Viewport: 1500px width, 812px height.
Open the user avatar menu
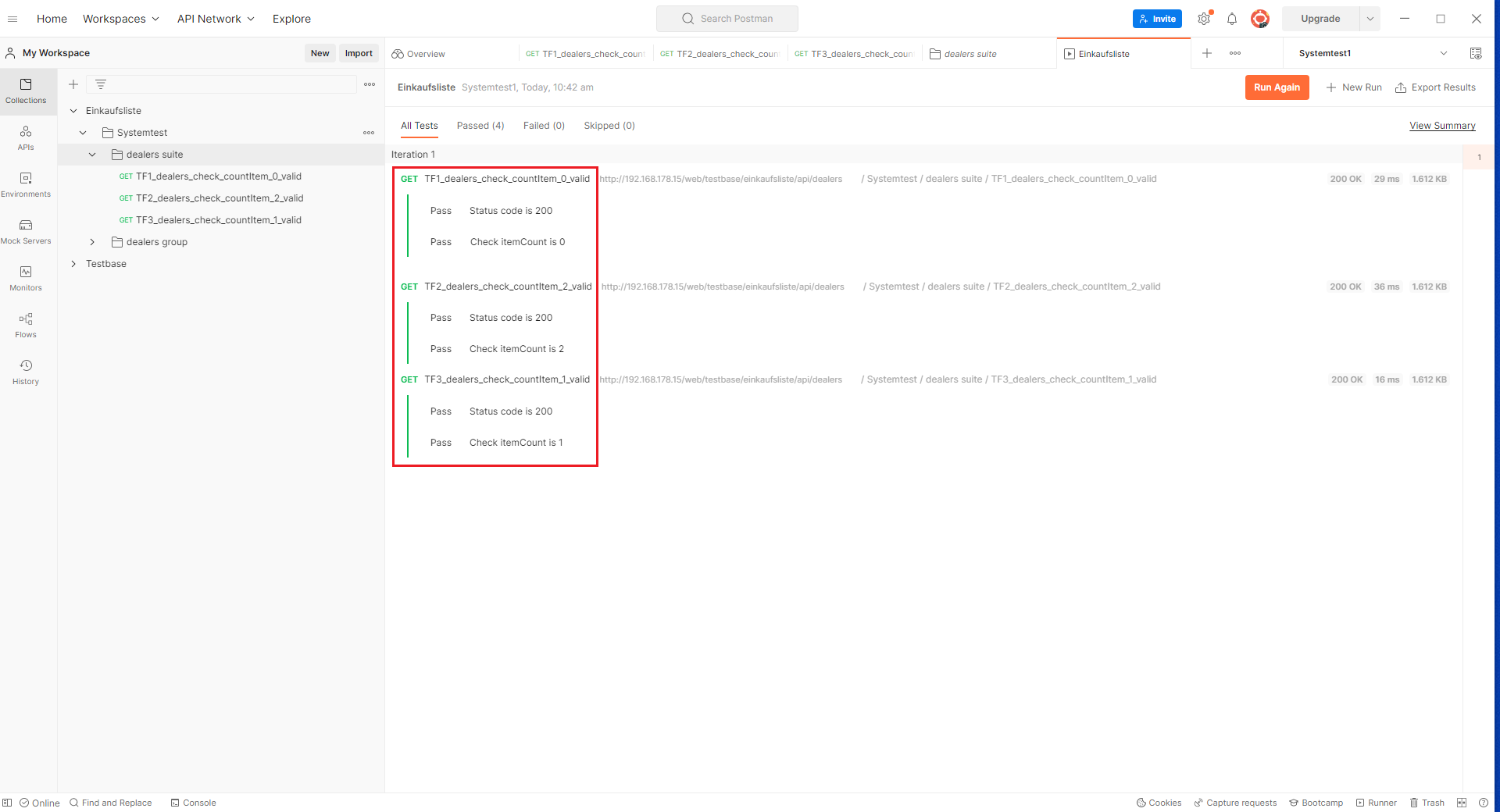point(1260,19)
